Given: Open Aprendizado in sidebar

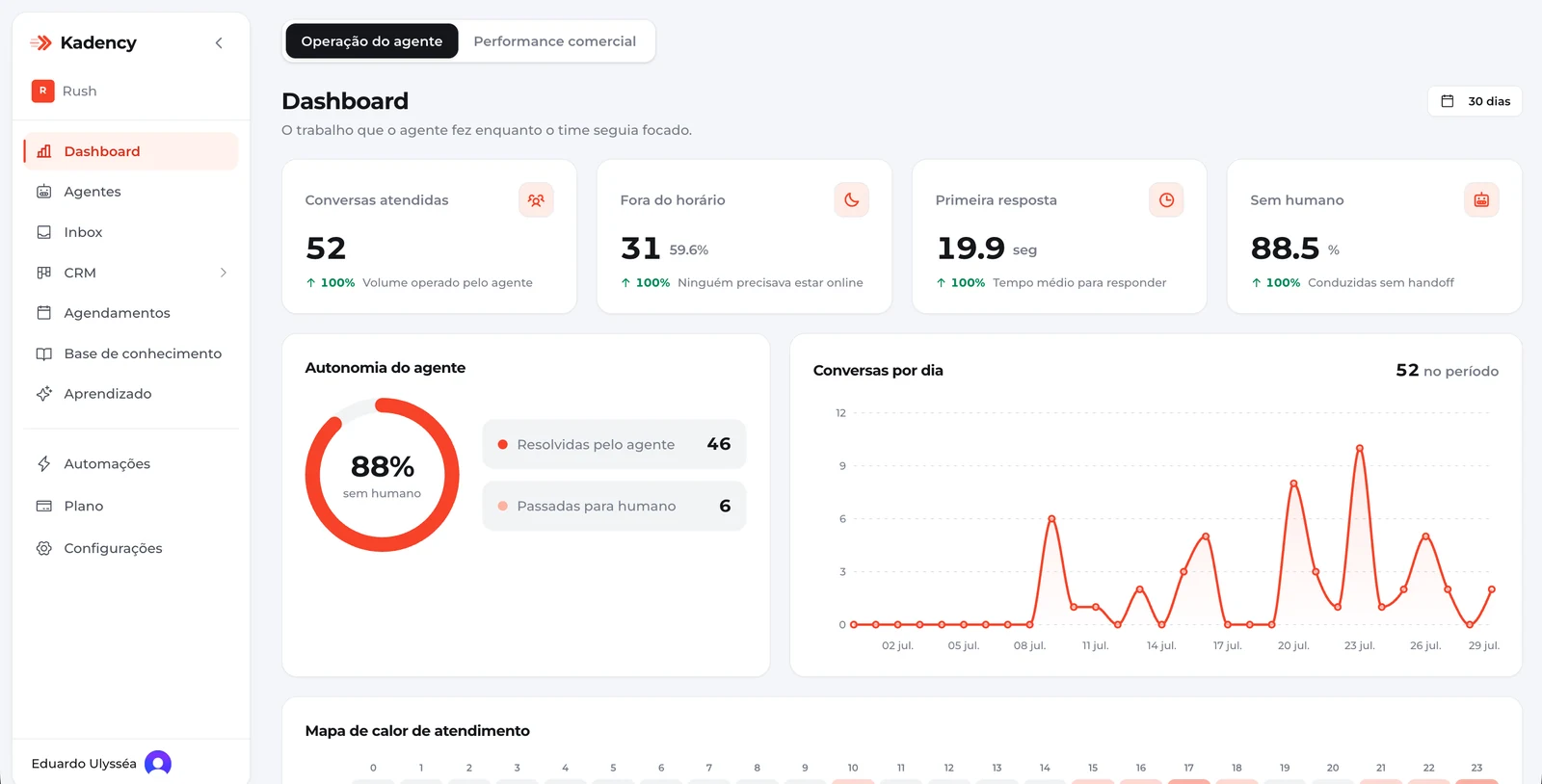Looking at the screenshot, I should [131, 394].
